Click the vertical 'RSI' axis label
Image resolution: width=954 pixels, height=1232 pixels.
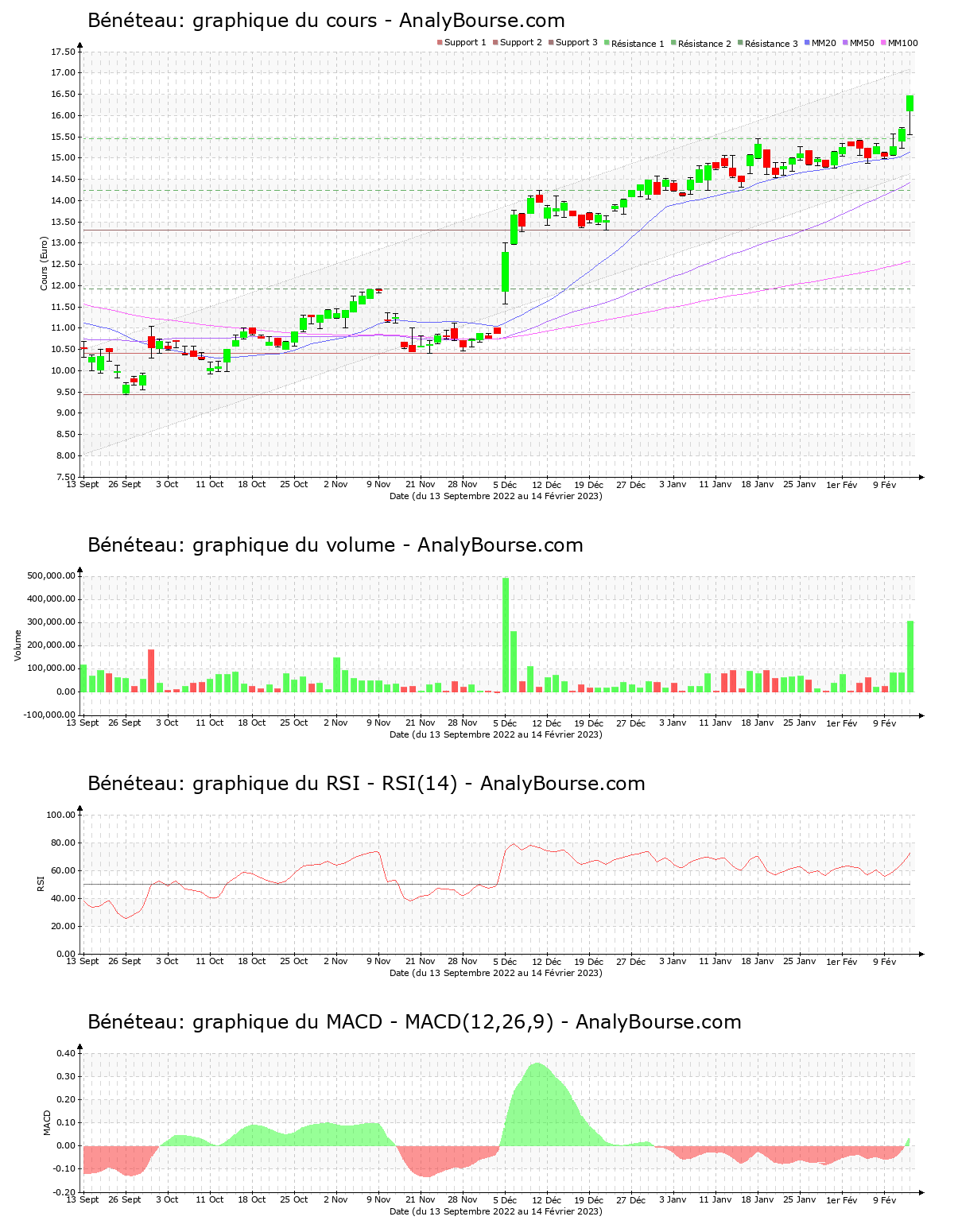[41, 884]
